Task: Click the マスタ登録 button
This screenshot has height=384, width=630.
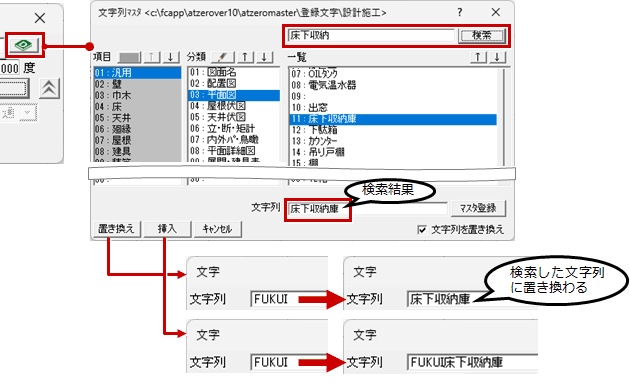Action: [478, 208]
